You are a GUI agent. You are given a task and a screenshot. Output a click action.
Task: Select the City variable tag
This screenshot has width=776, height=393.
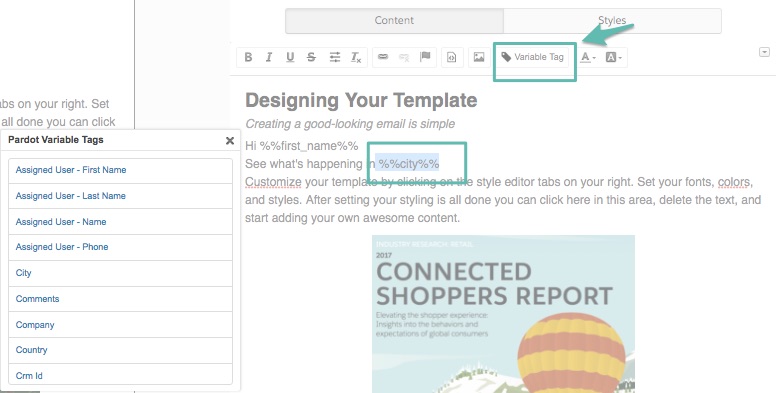tap(120, 273)
